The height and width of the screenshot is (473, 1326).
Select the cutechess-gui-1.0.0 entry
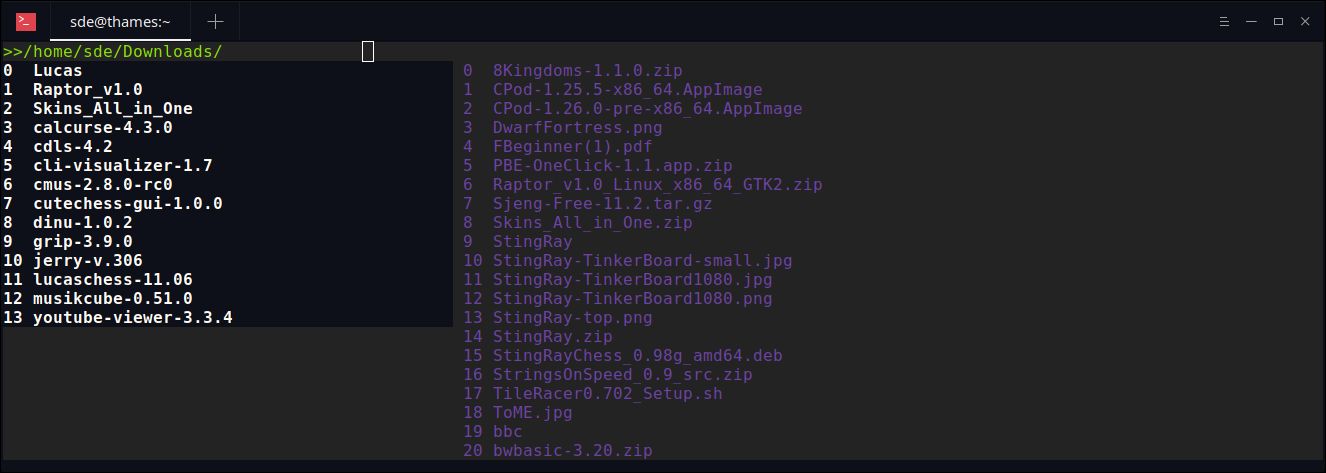click(128, 204)
